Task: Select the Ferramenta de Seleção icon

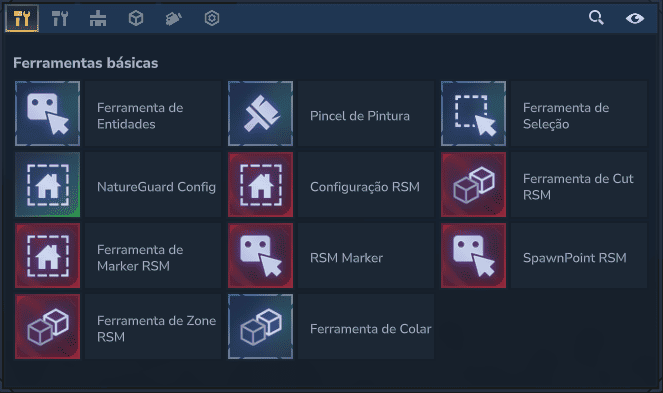Action: [474, 113]
